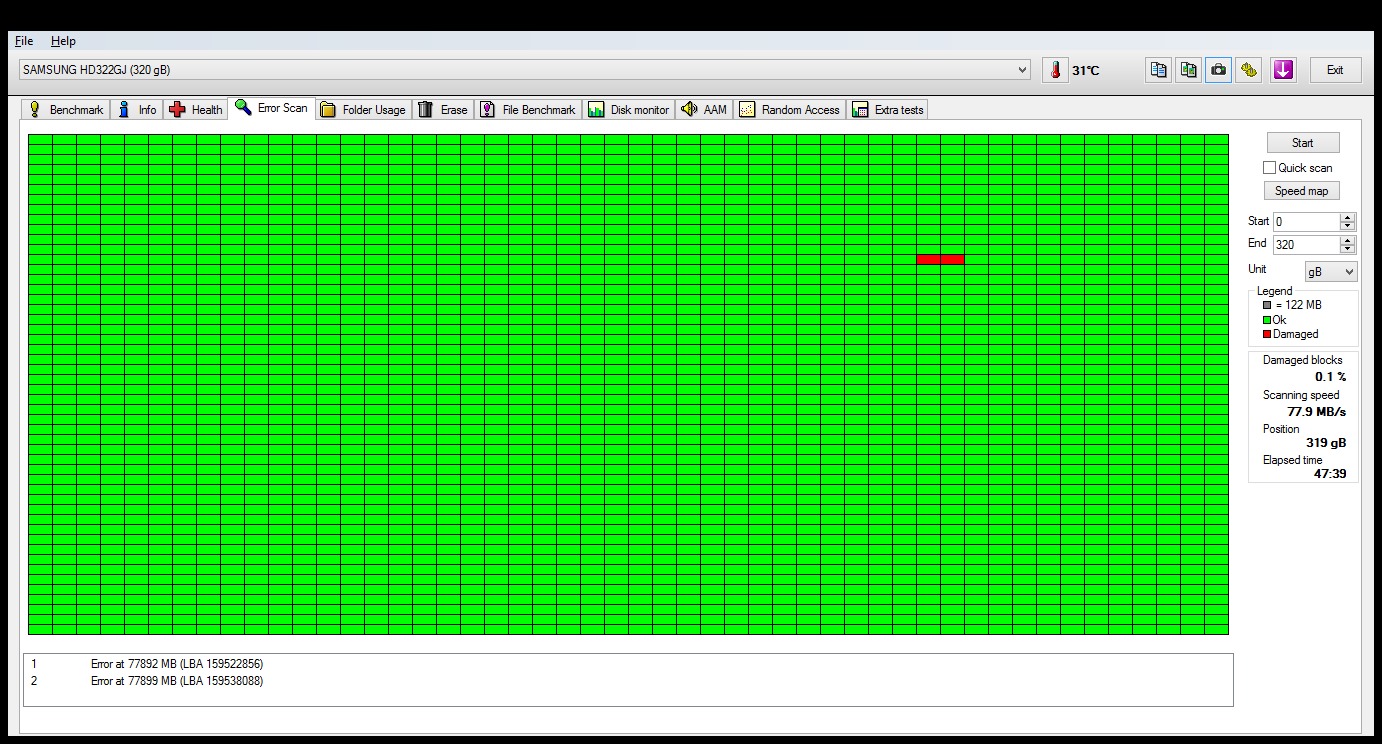1382x744 pixels.
Task: Click the End value input field
Action: pos(1306,245)
